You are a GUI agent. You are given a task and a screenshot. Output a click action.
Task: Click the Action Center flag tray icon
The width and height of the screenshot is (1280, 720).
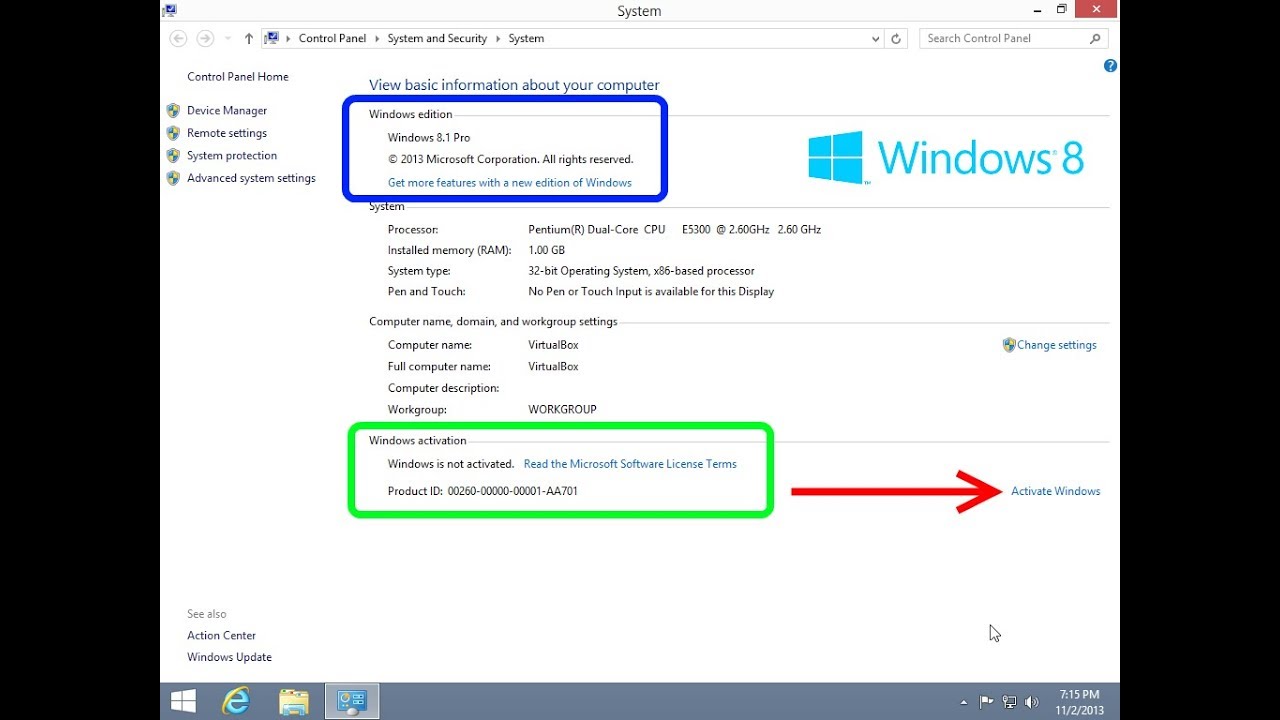[986, 702]
